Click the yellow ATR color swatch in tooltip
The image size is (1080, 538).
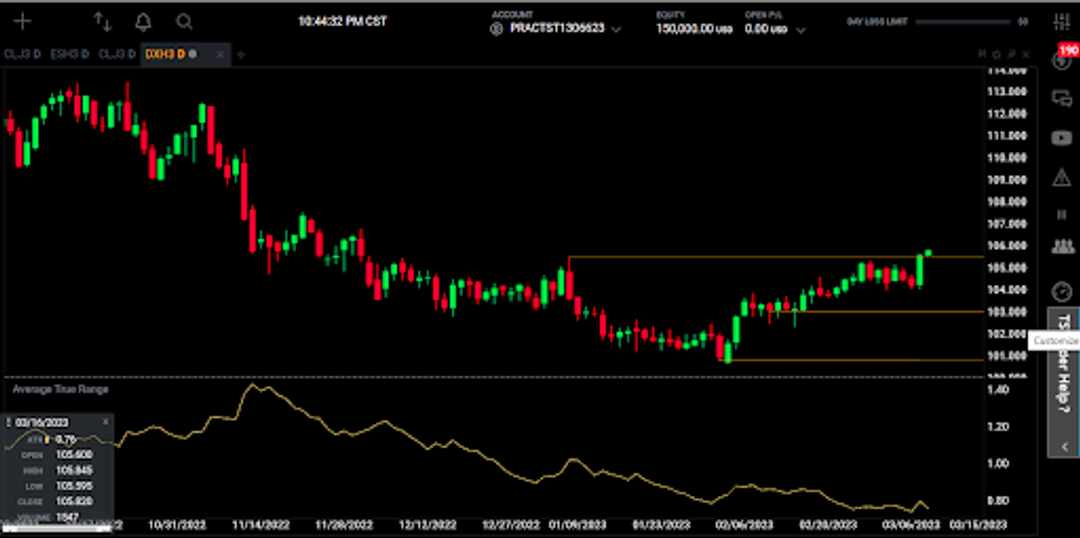[x=47, y=439]
